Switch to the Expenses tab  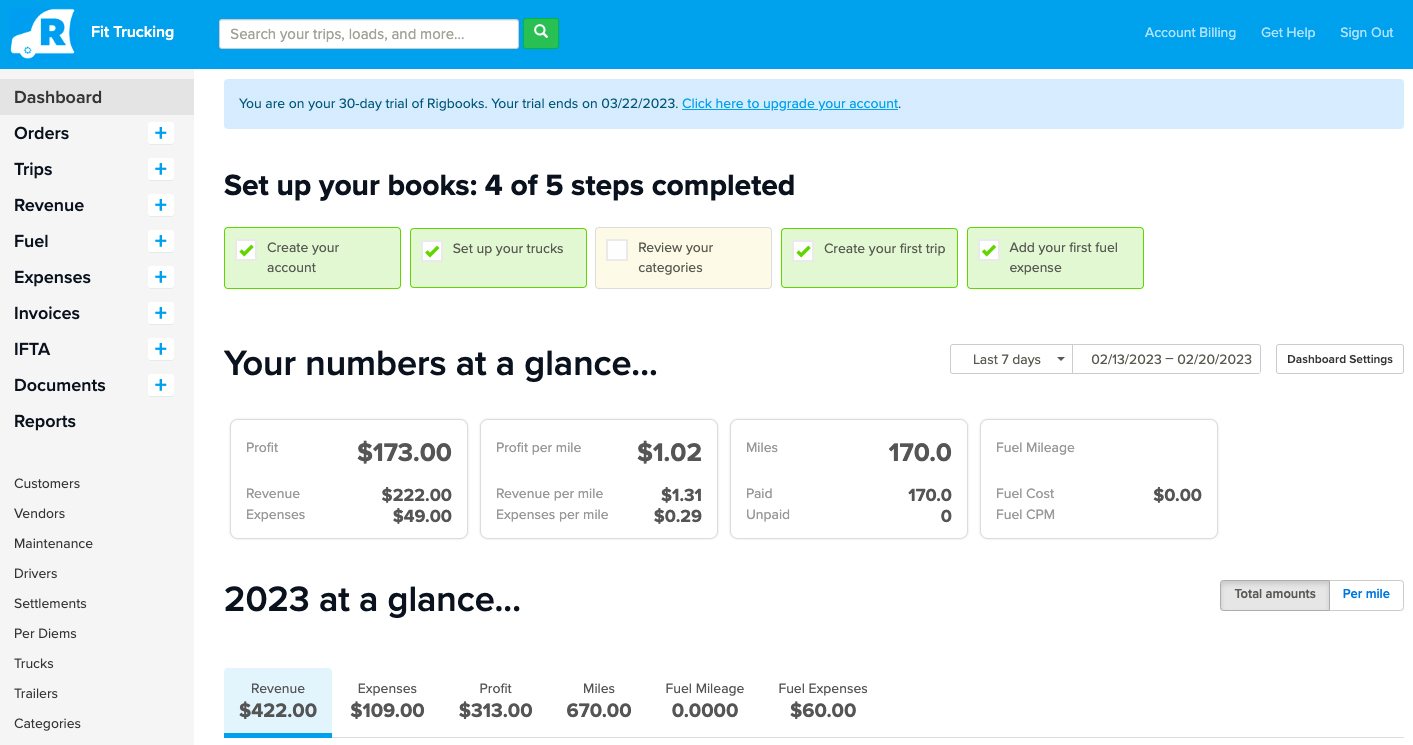pos(387,700)
